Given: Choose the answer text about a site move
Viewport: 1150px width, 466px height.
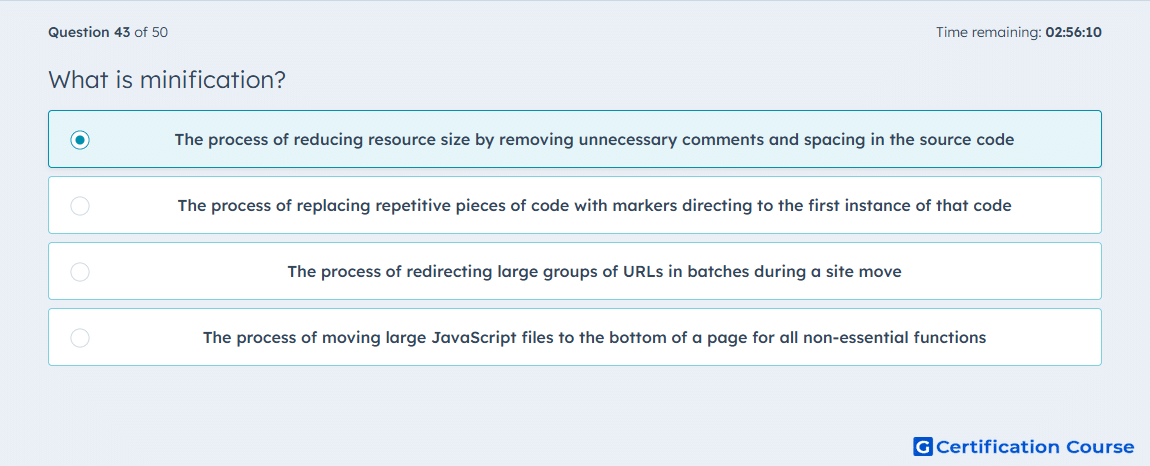Looking at the screenshot, I should click(594, 272).
